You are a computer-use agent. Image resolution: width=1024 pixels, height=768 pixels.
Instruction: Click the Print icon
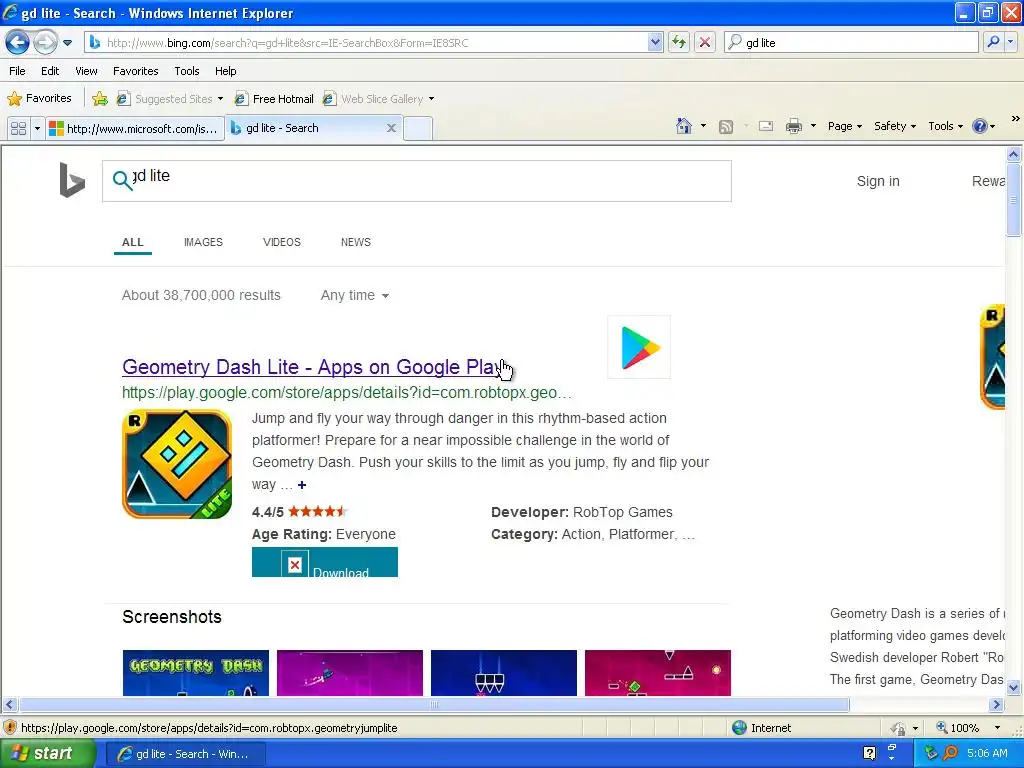tap(793, 126)
